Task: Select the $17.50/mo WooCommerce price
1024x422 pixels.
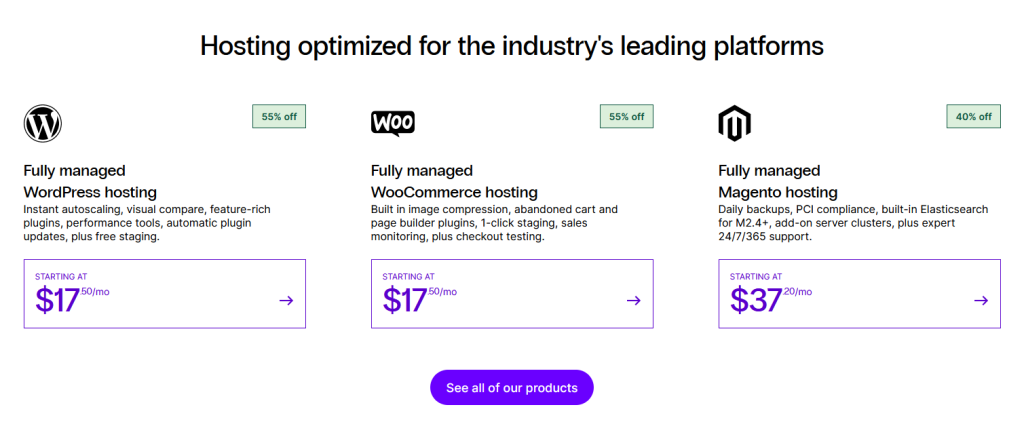Action: (418, 299)
